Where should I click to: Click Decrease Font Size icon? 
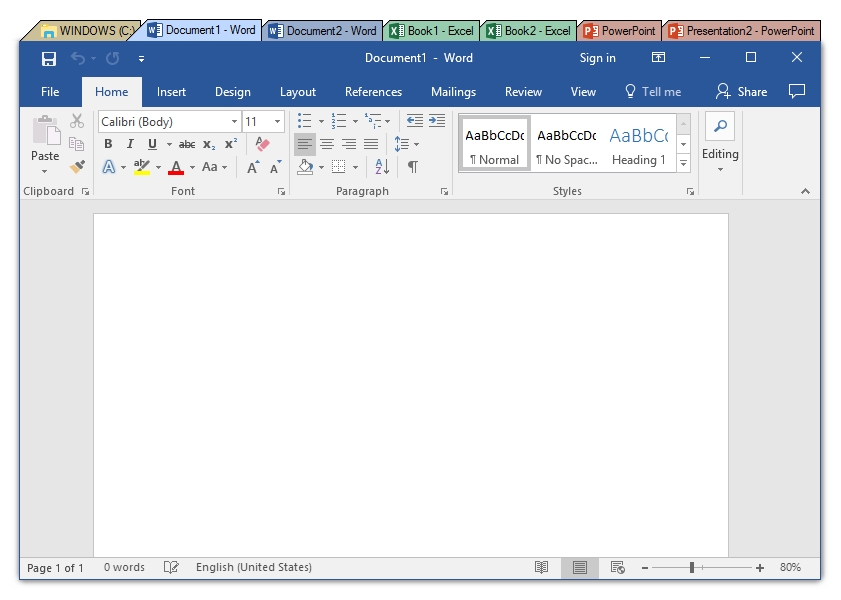coord(275,167)
